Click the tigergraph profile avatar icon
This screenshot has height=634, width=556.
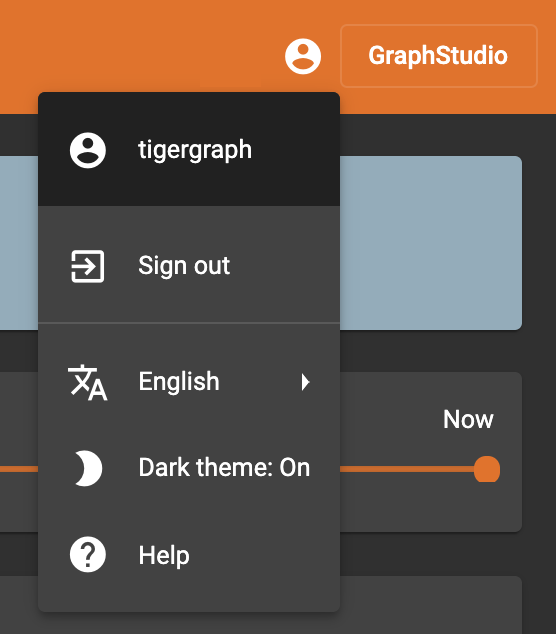tap(88, 150)
